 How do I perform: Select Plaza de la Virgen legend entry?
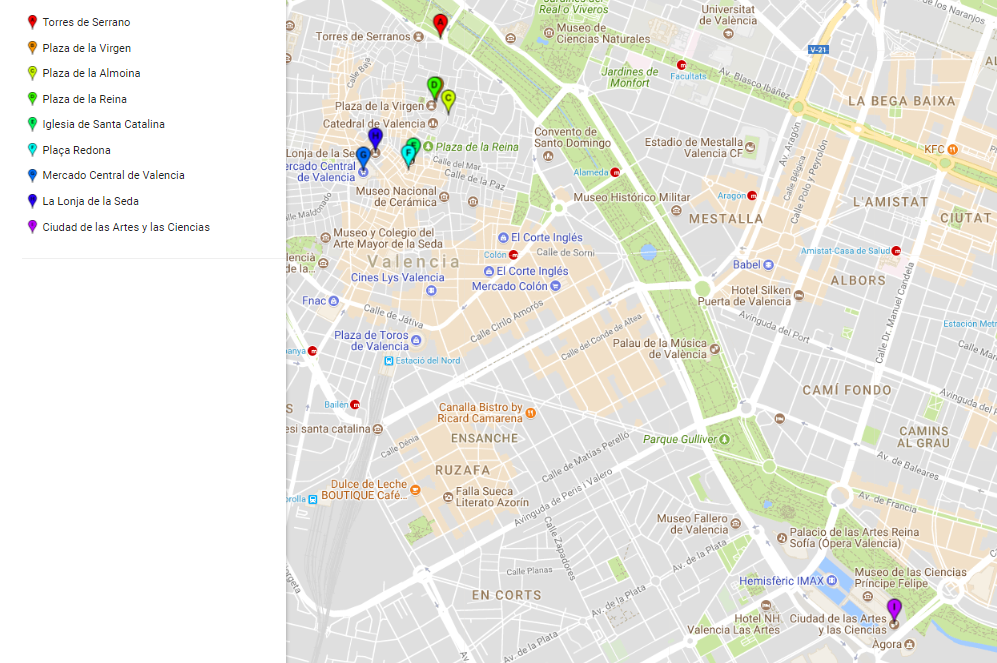click(86, 48)
